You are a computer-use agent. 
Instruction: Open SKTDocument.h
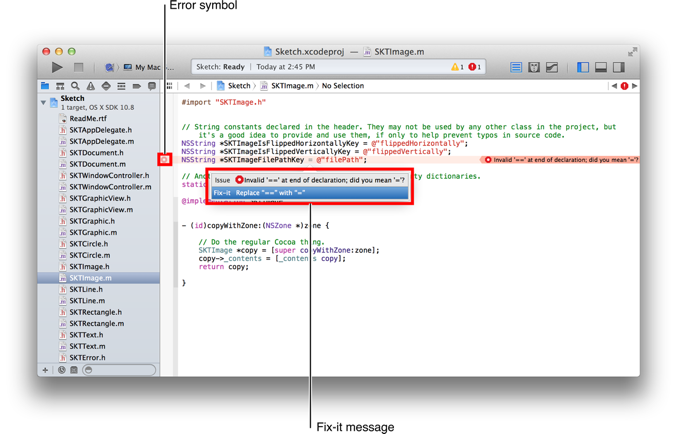tap(98, 153)
